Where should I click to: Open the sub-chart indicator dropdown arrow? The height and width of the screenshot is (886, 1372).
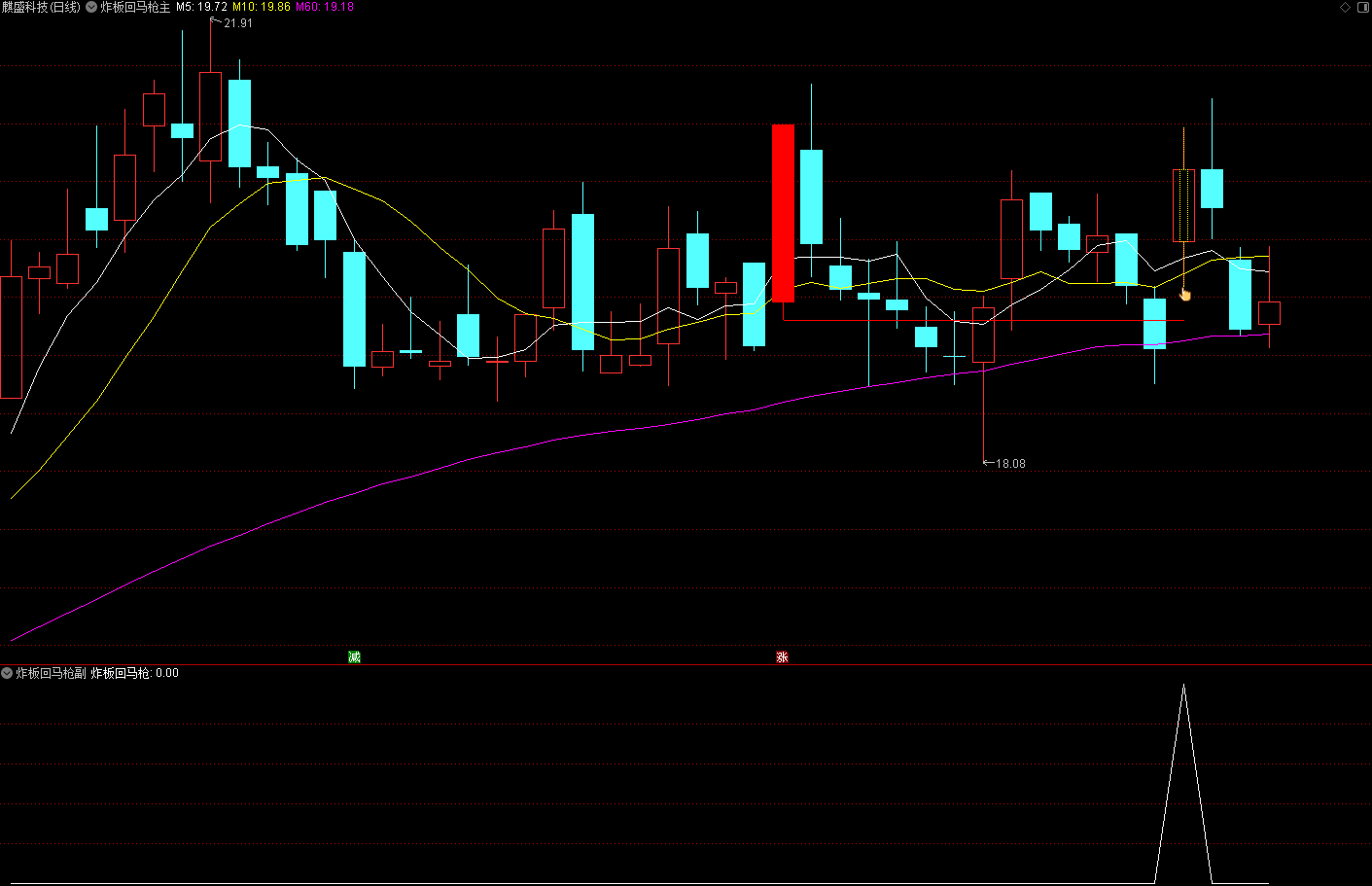pyautogui.click(x=7, y=673)
